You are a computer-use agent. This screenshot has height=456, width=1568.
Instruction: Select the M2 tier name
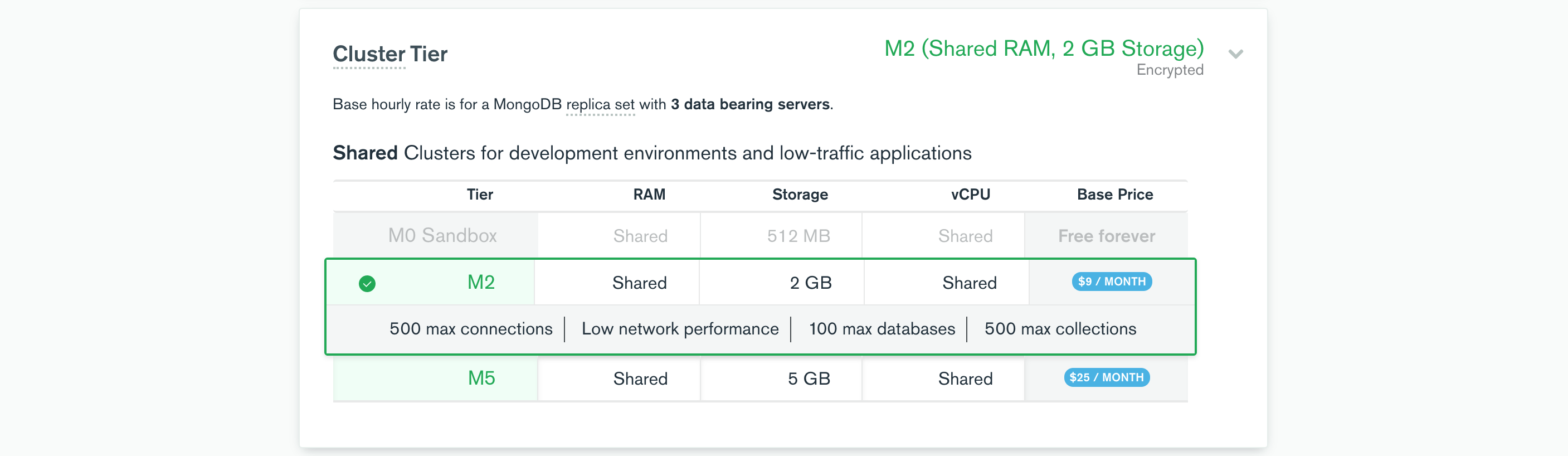click(x=481, y=283)
